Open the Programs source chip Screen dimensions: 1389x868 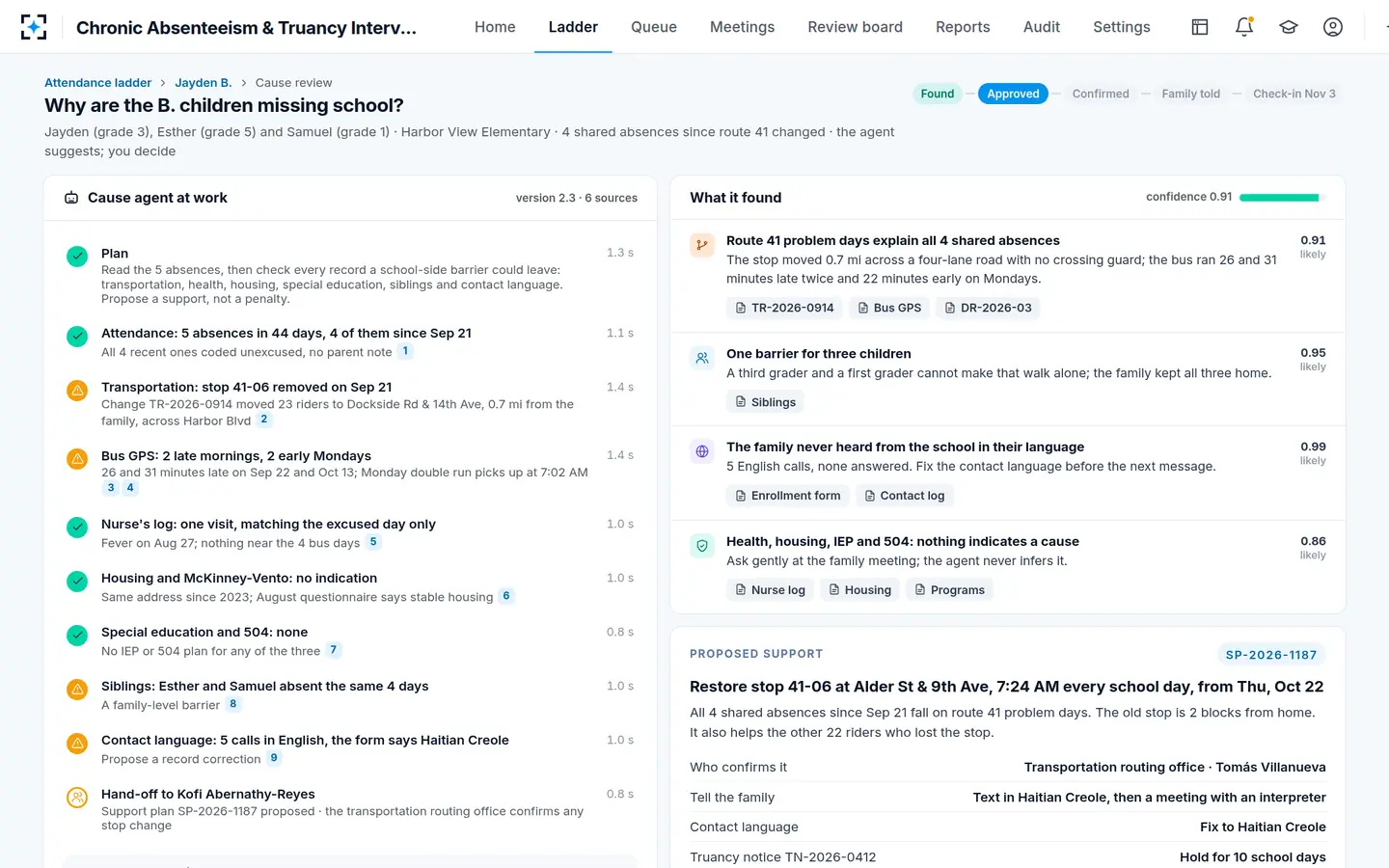coord(949,590)
